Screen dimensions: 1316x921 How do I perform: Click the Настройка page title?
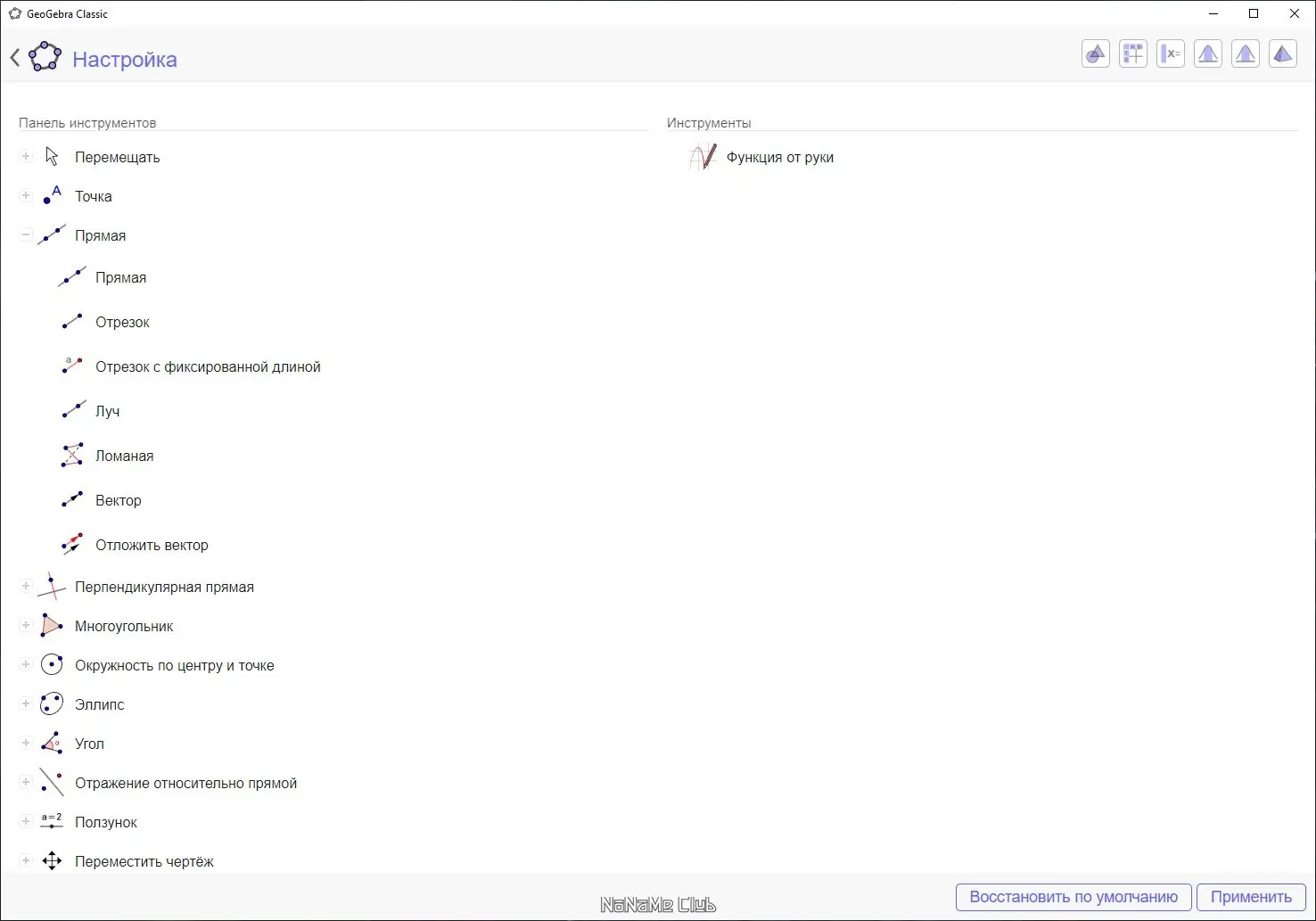125,60
